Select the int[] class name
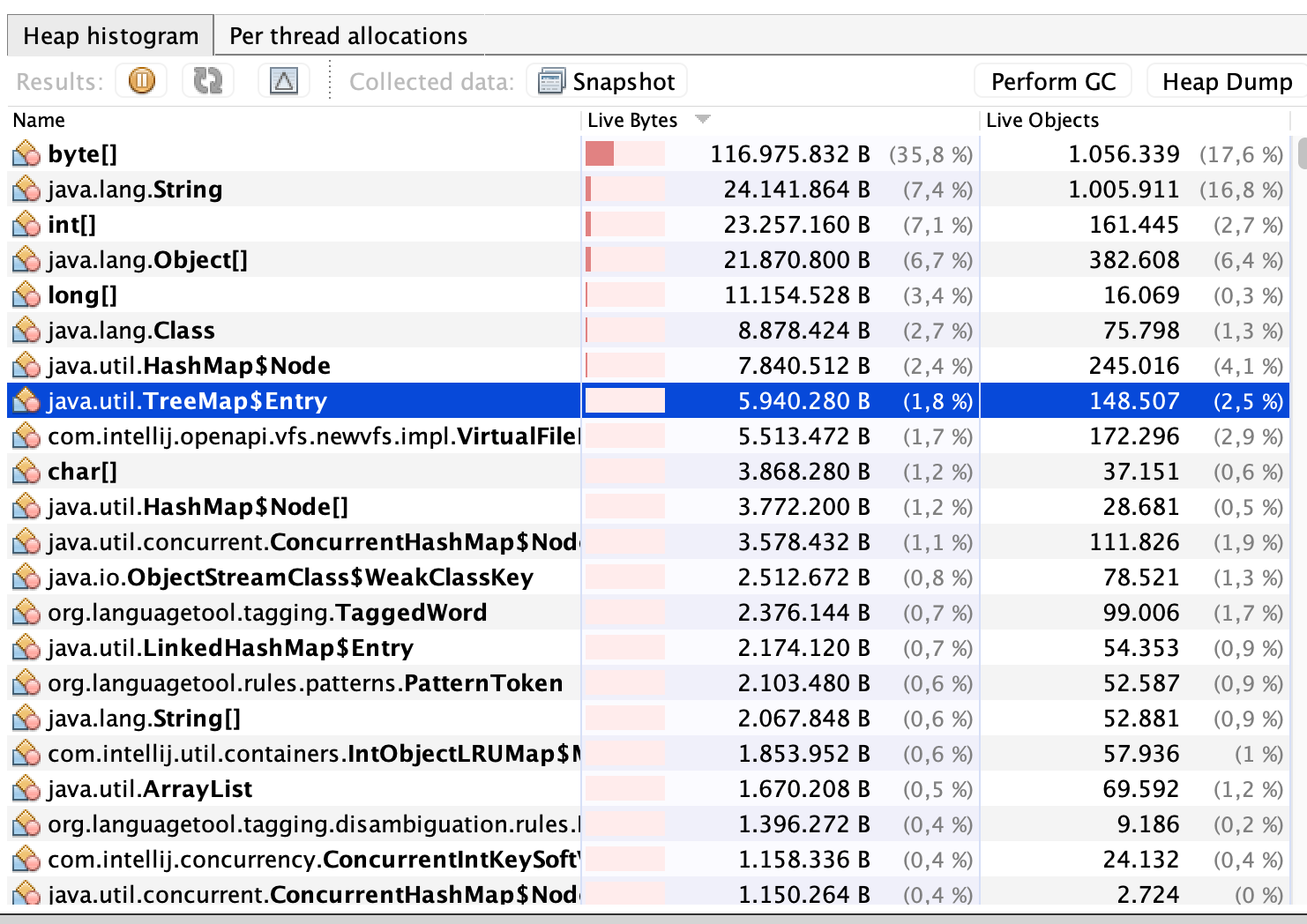This screenshot has width=1307, height=924. click(x=71, y=225)
